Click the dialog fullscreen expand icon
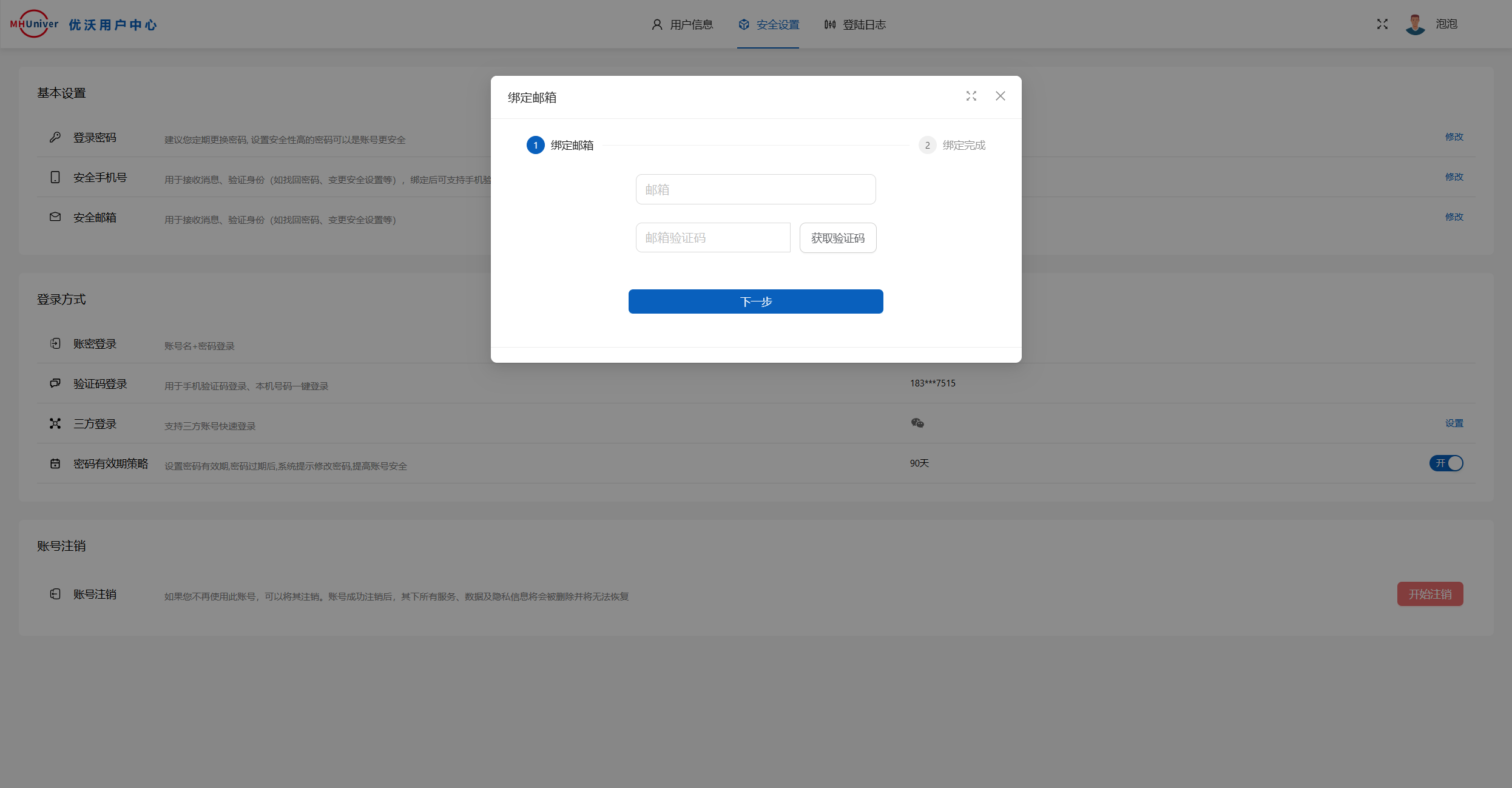Viewport: 1512px width, 788px height. point(971,96)
